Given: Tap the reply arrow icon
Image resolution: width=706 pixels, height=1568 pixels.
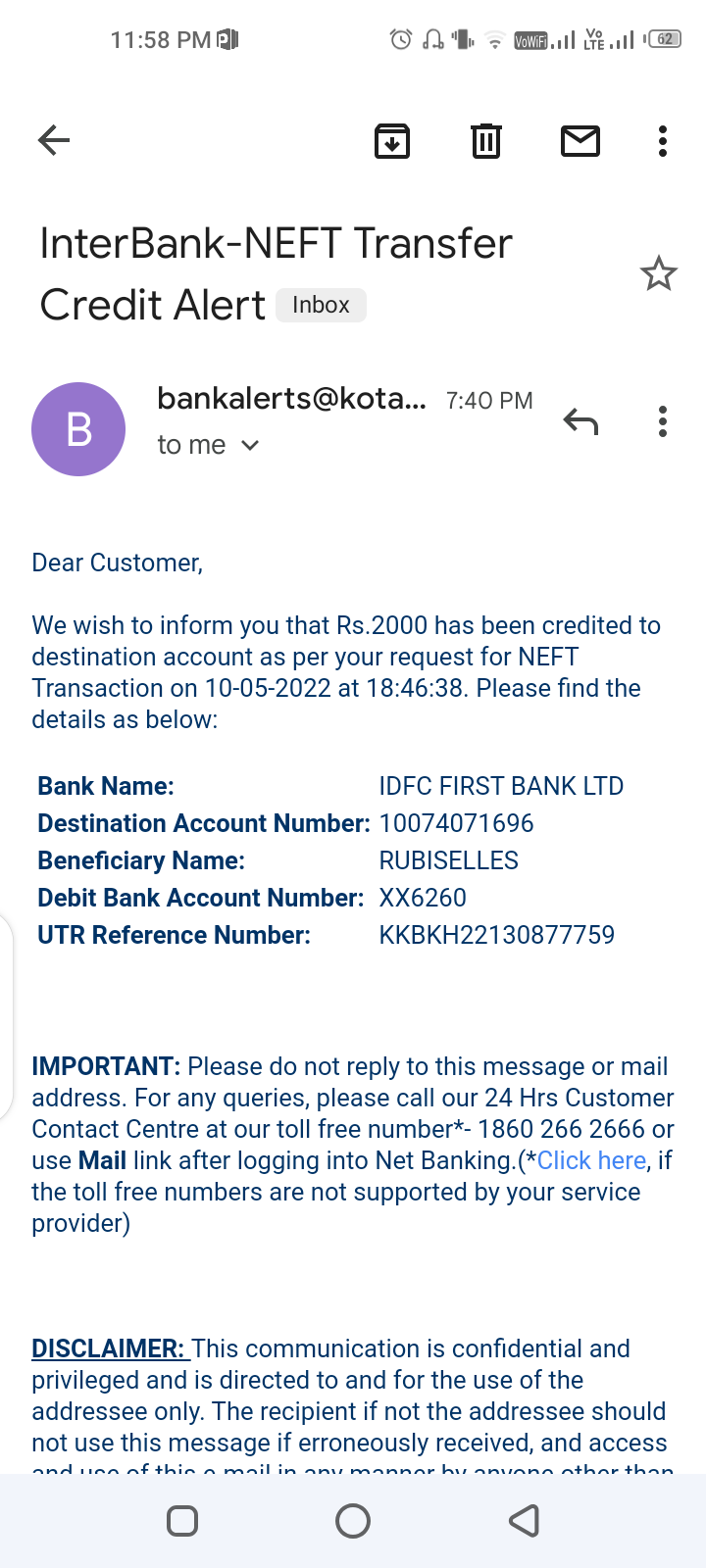Looking at the screenshot, I should tap(580, 421).
